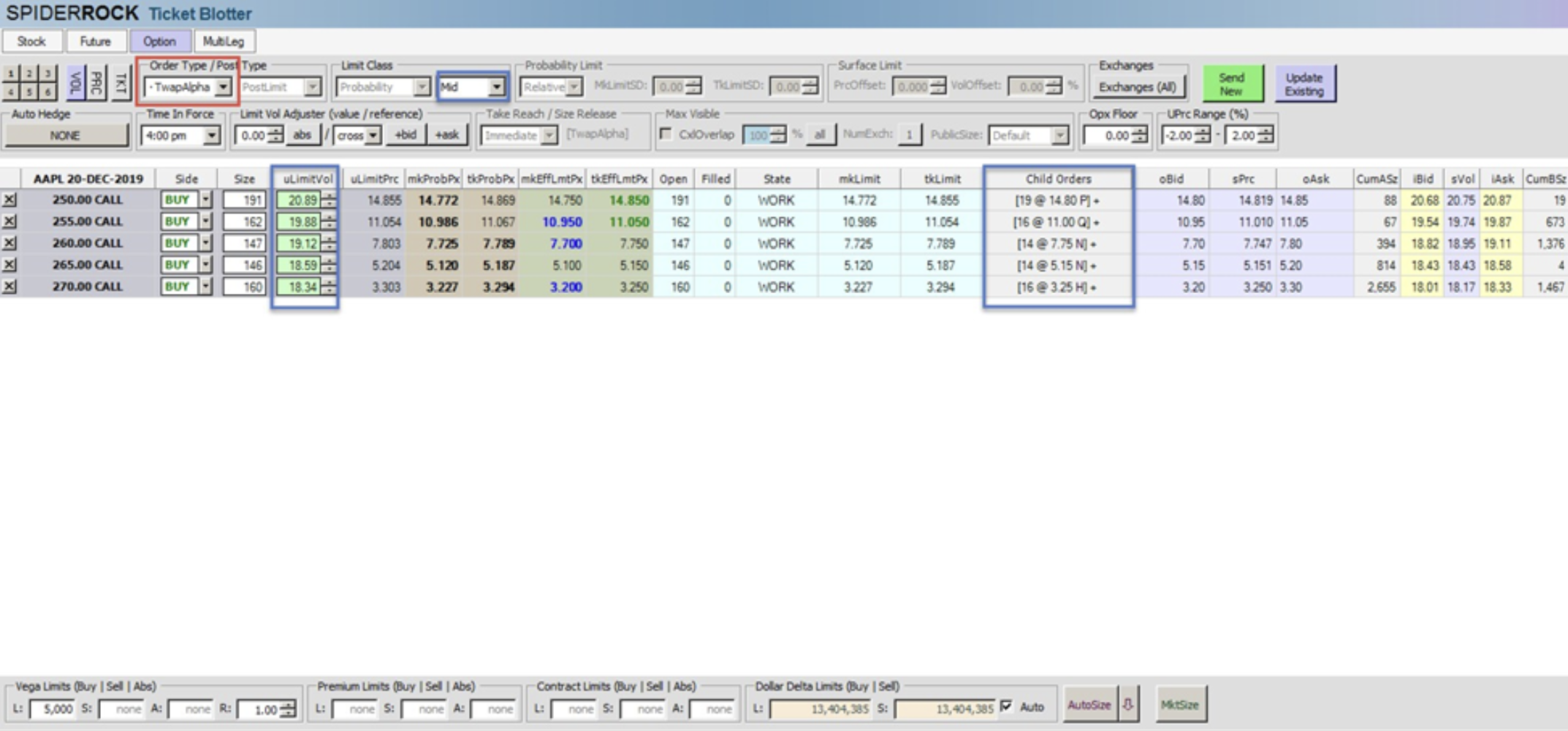Switch to the MultiLeg tab

click(x=224, y=42)
